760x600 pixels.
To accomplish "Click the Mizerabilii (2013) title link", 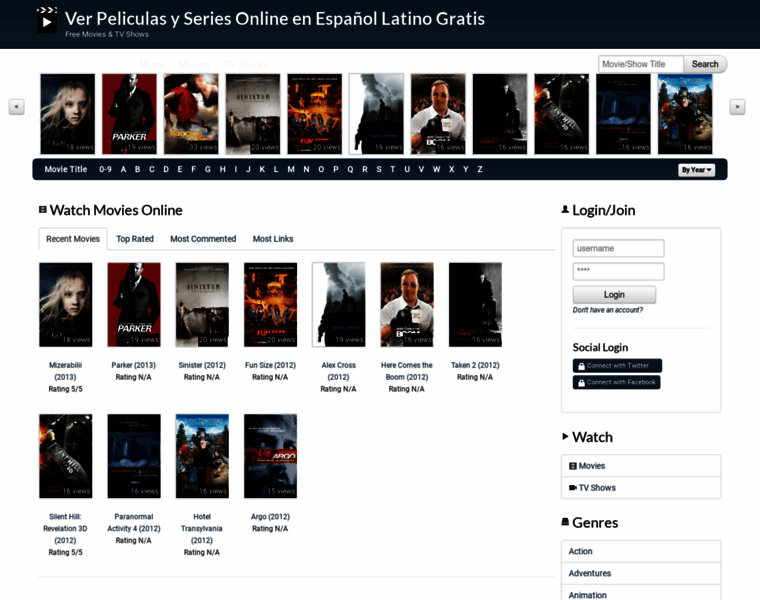I will [65, 371].
